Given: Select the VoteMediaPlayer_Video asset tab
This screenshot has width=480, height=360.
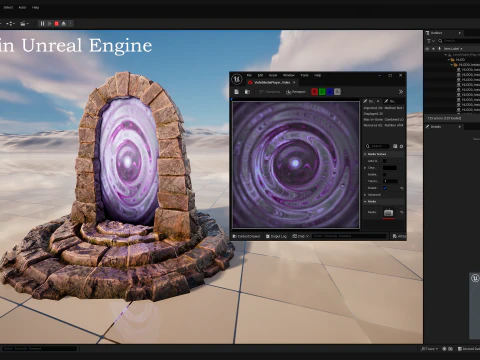Looking at the screenshot, I should 272,82.
